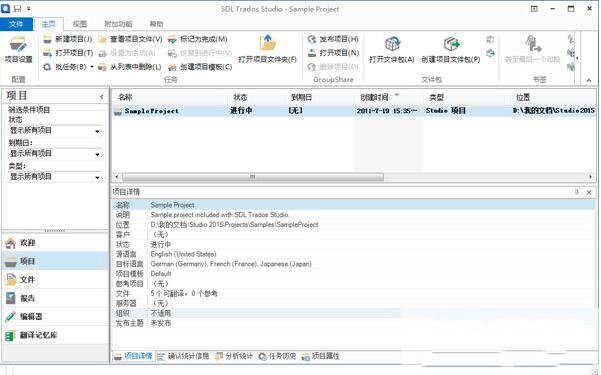Close the 项目详情 panel

[x=589, y=192]
